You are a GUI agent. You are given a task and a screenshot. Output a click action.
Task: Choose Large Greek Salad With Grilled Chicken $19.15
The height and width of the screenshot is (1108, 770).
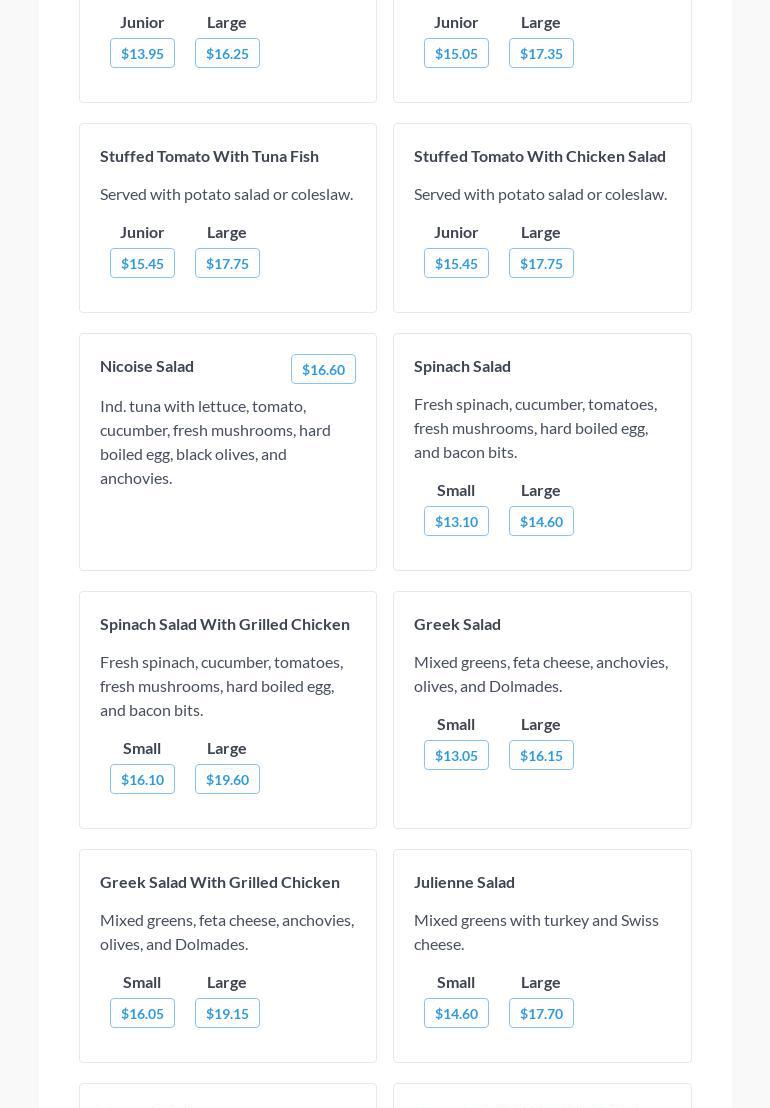pyautogui.click(x=227, y=1014)
